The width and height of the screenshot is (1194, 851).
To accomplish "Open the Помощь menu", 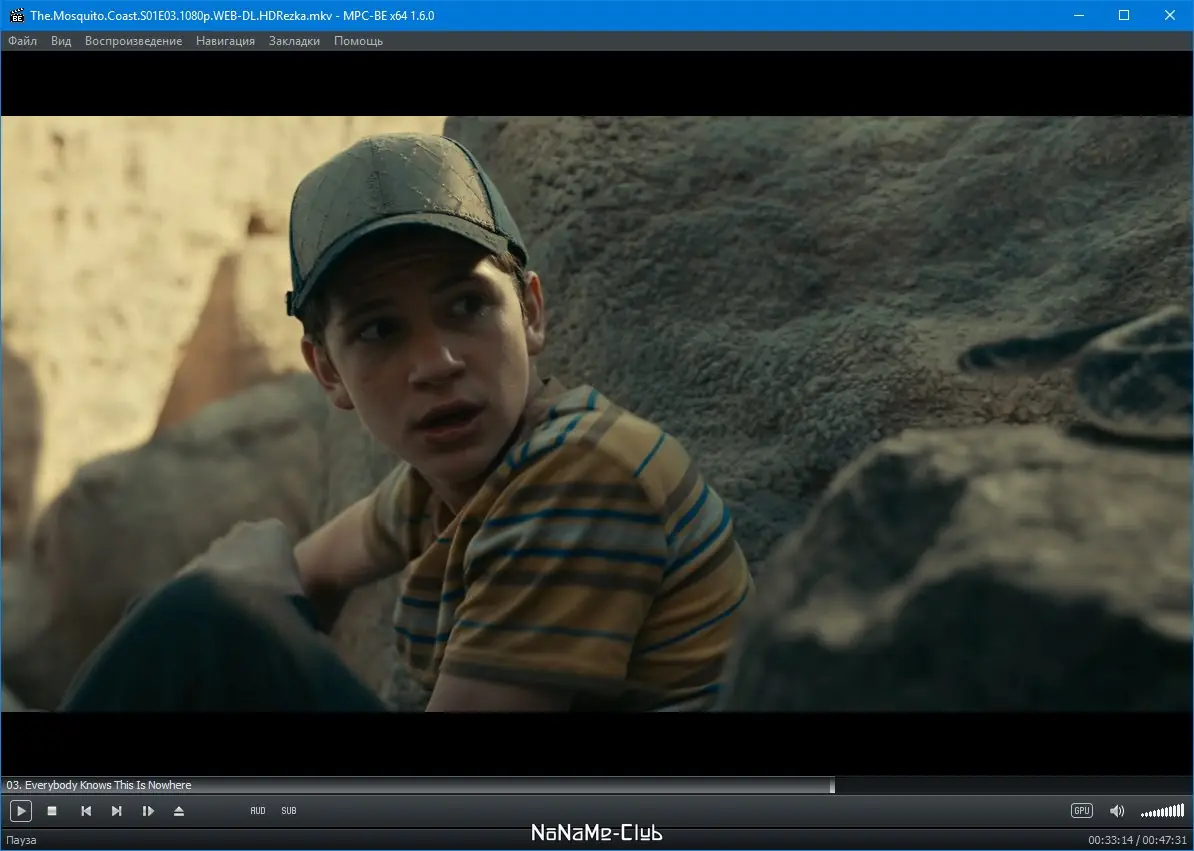I will [358, 41].
